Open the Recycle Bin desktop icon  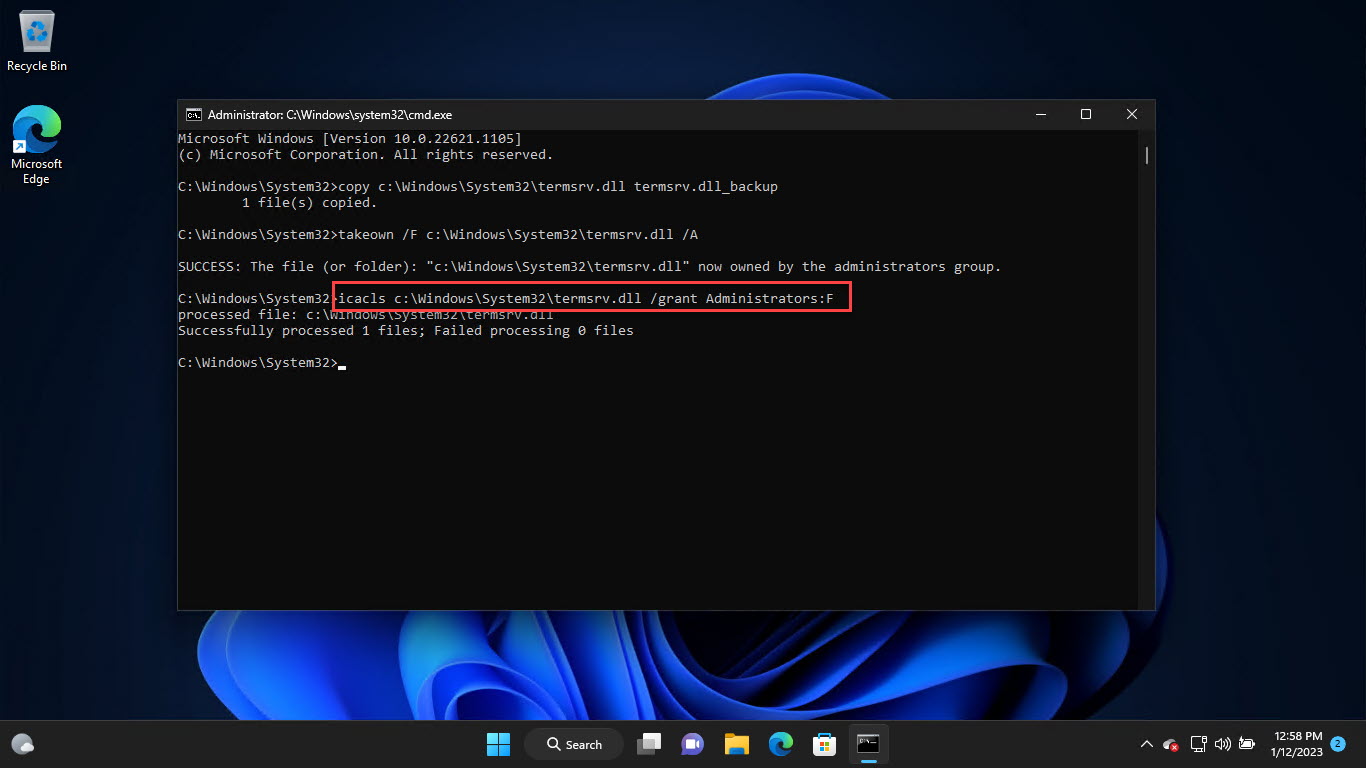tap(37, 40)
